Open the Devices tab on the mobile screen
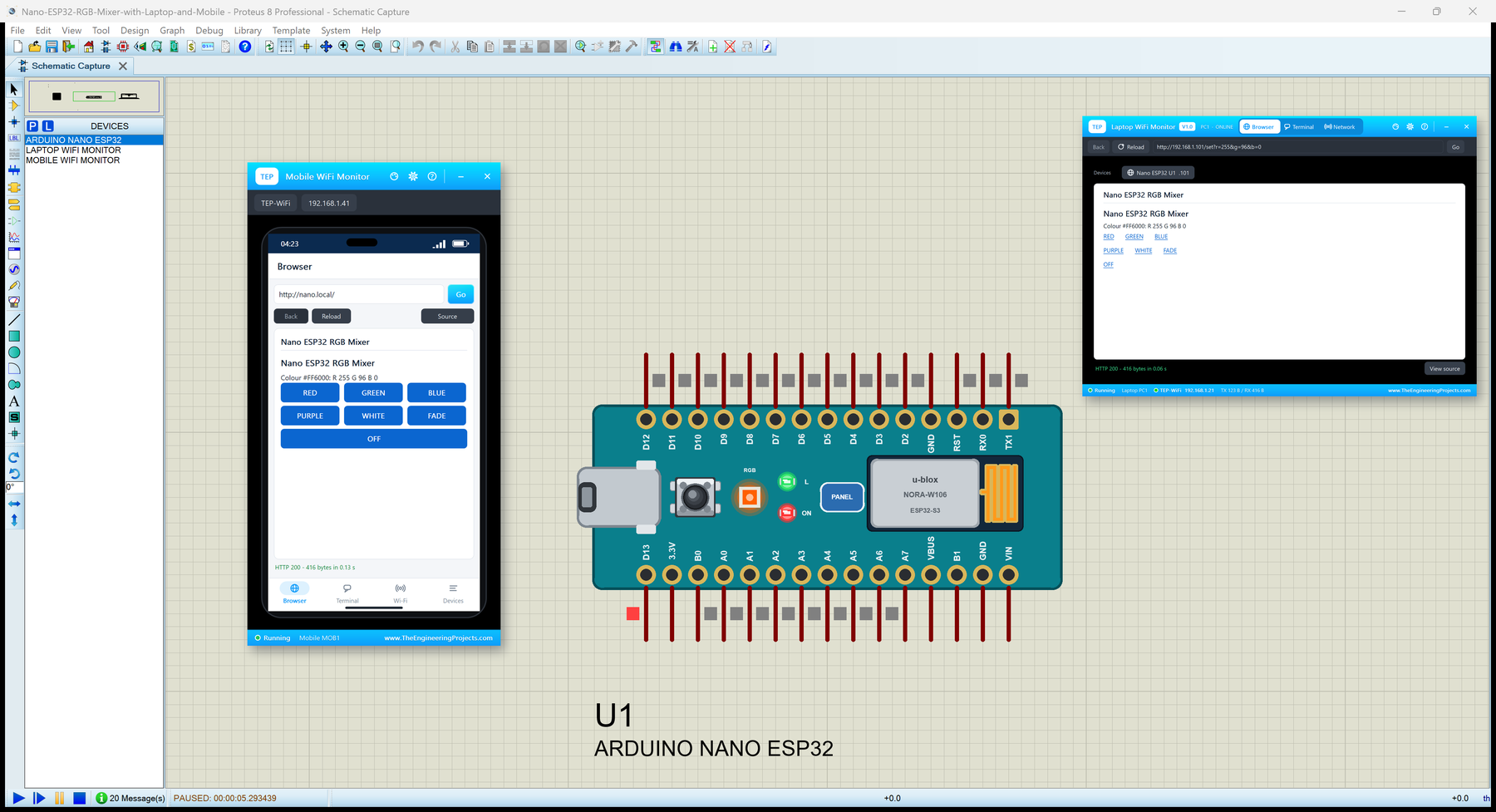 point(453,593)
